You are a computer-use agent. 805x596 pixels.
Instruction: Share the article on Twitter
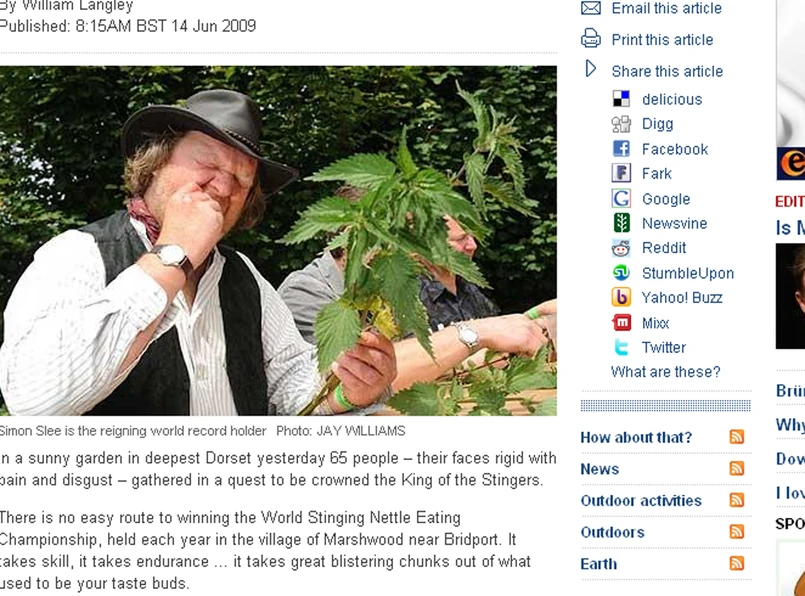click(x=663, y=348)
